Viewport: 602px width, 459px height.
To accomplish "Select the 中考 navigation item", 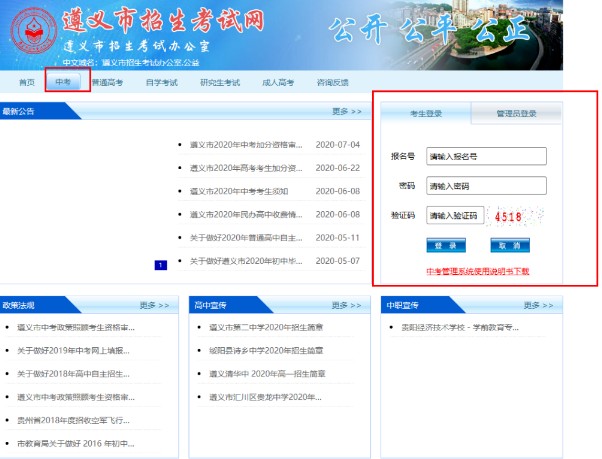I will tap(67, 82).
